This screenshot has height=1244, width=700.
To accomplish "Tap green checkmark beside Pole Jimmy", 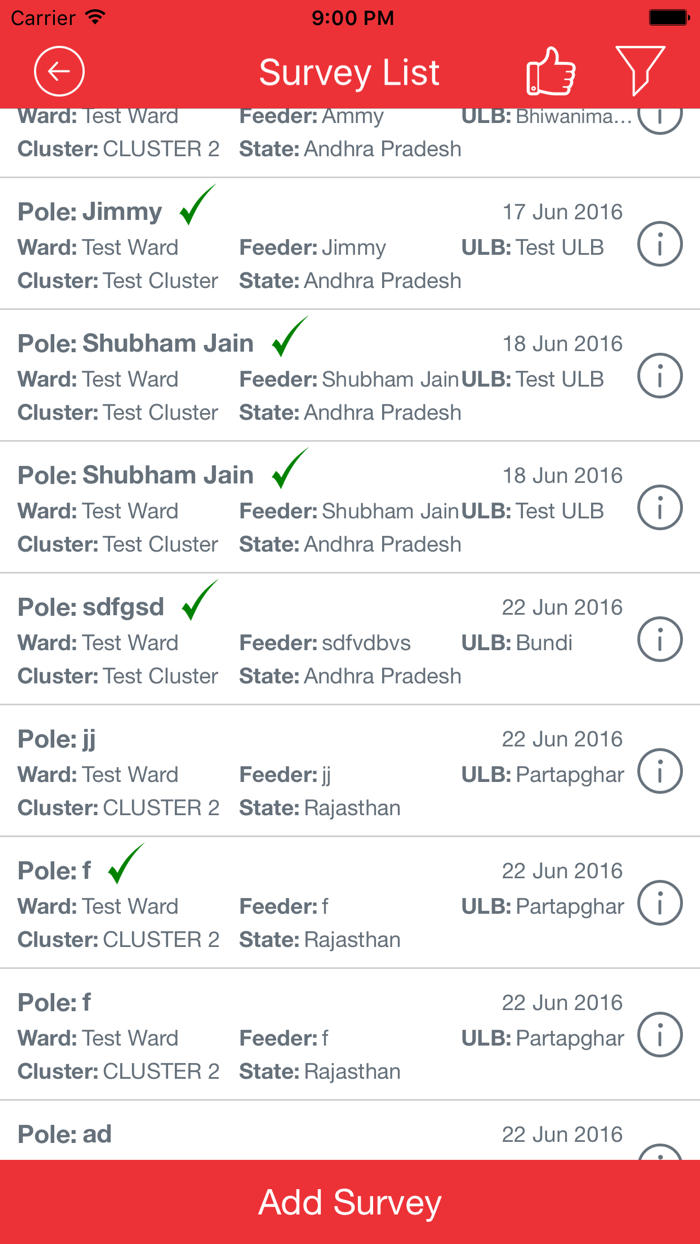I will [198, 205].
